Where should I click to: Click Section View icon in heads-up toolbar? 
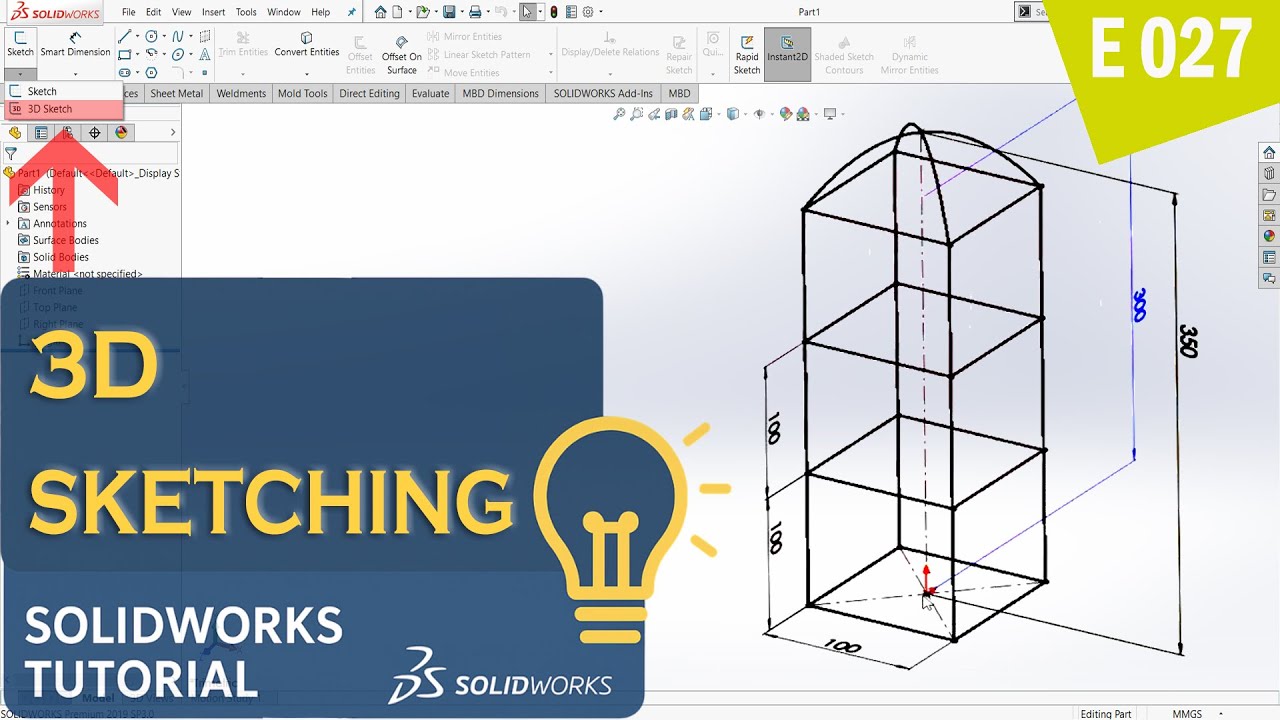pos(671,114)
